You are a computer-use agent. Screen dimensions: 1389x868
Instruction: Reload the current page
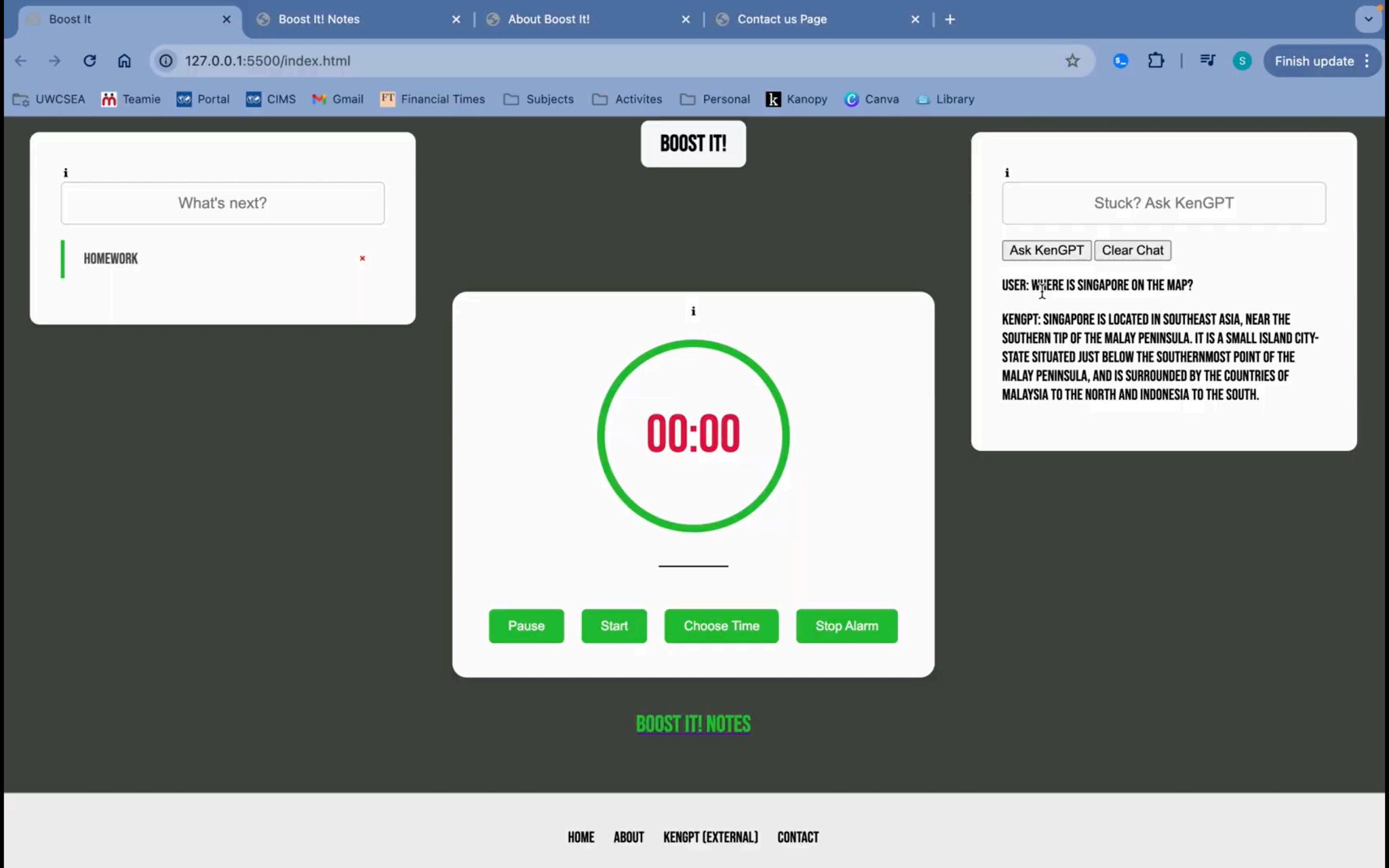90,61
